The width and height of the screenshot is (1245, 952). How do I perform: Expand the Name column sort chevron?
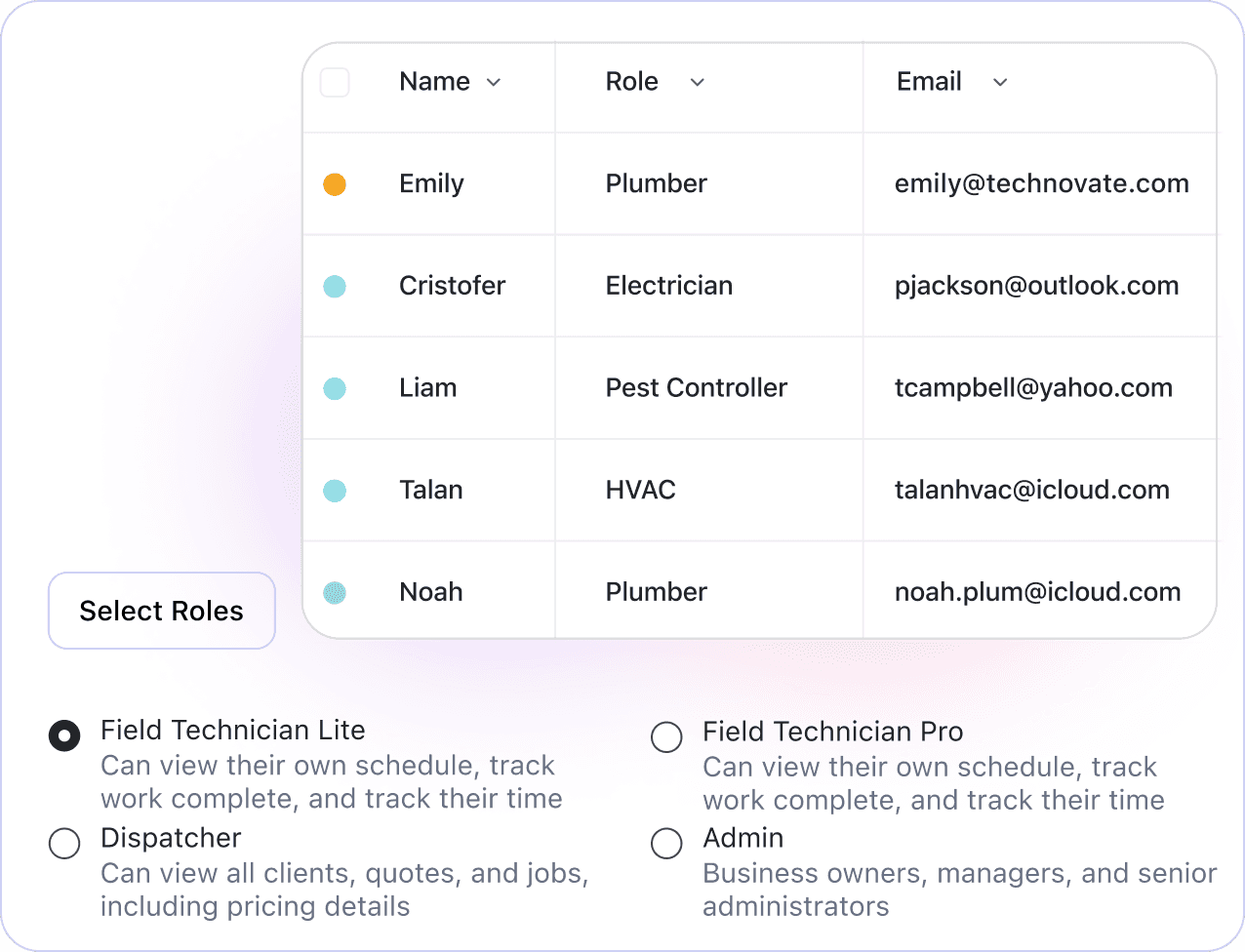tap(494, 83)
